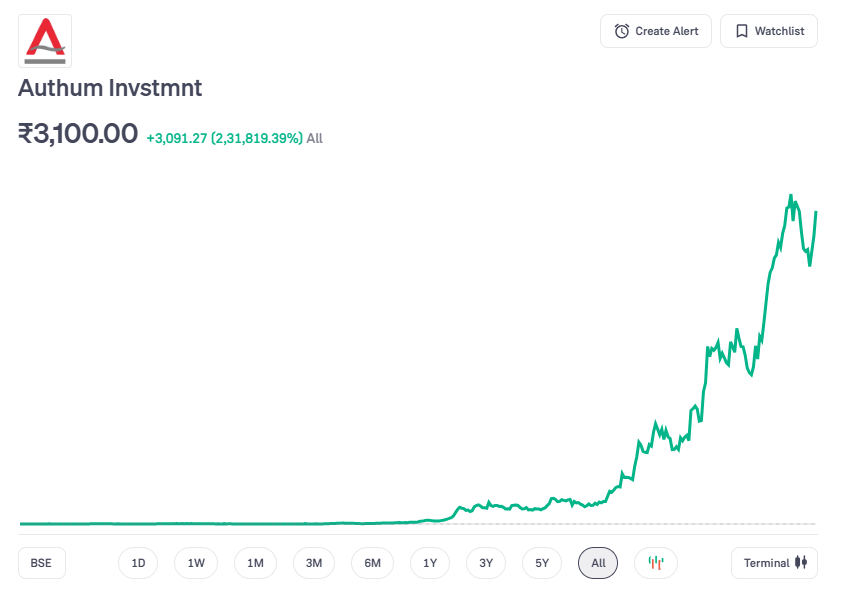Click the Terminal candlestick icon

coord(800,563)
